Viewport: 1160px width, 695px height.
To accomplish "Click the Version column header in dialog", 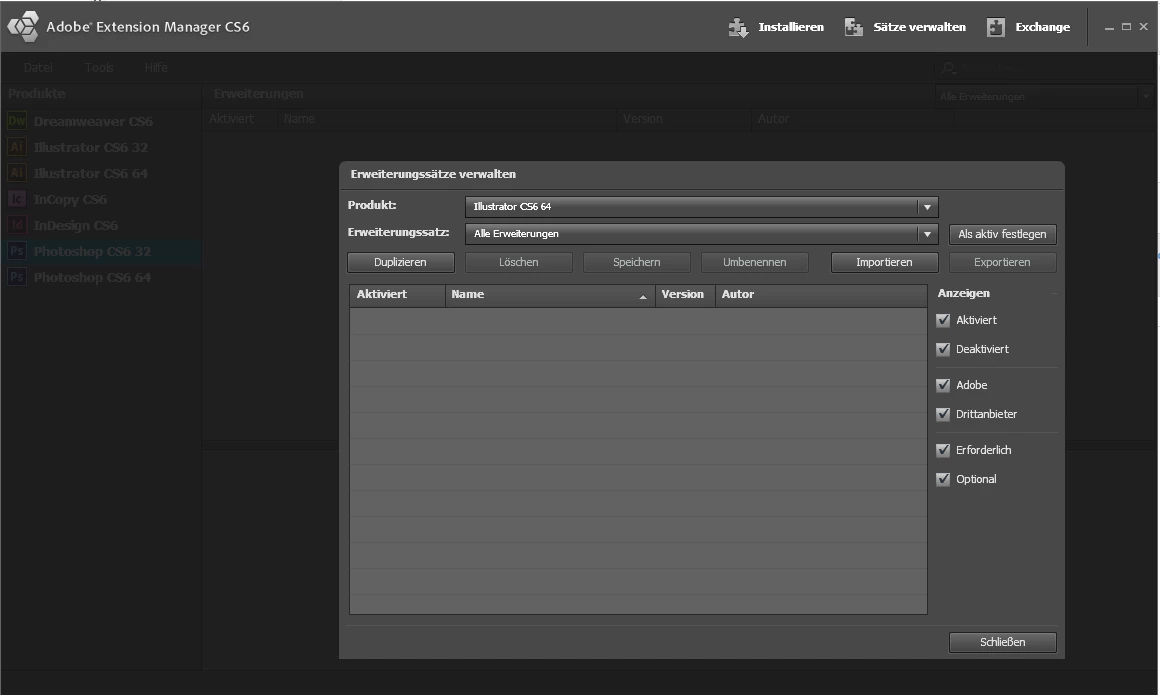I will (685, 295).
